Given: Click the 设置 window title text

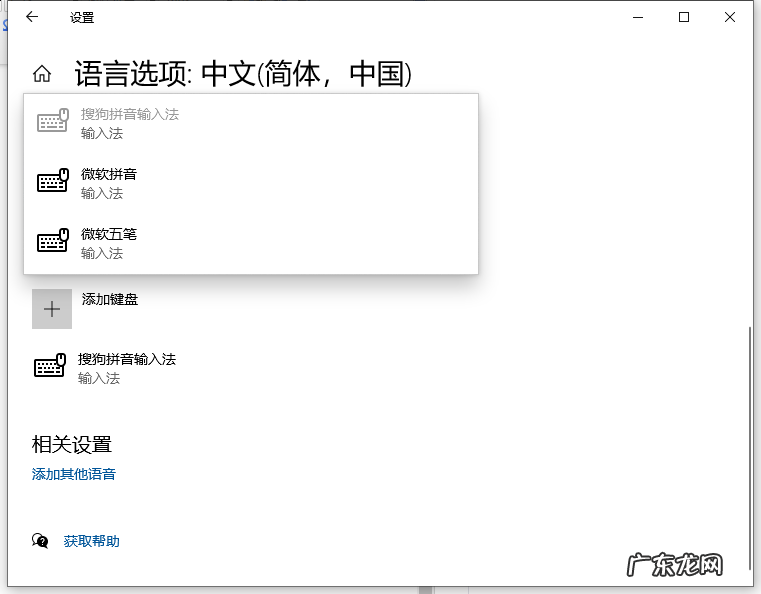Looking at the screenshot, I should (x=82, y=18).
